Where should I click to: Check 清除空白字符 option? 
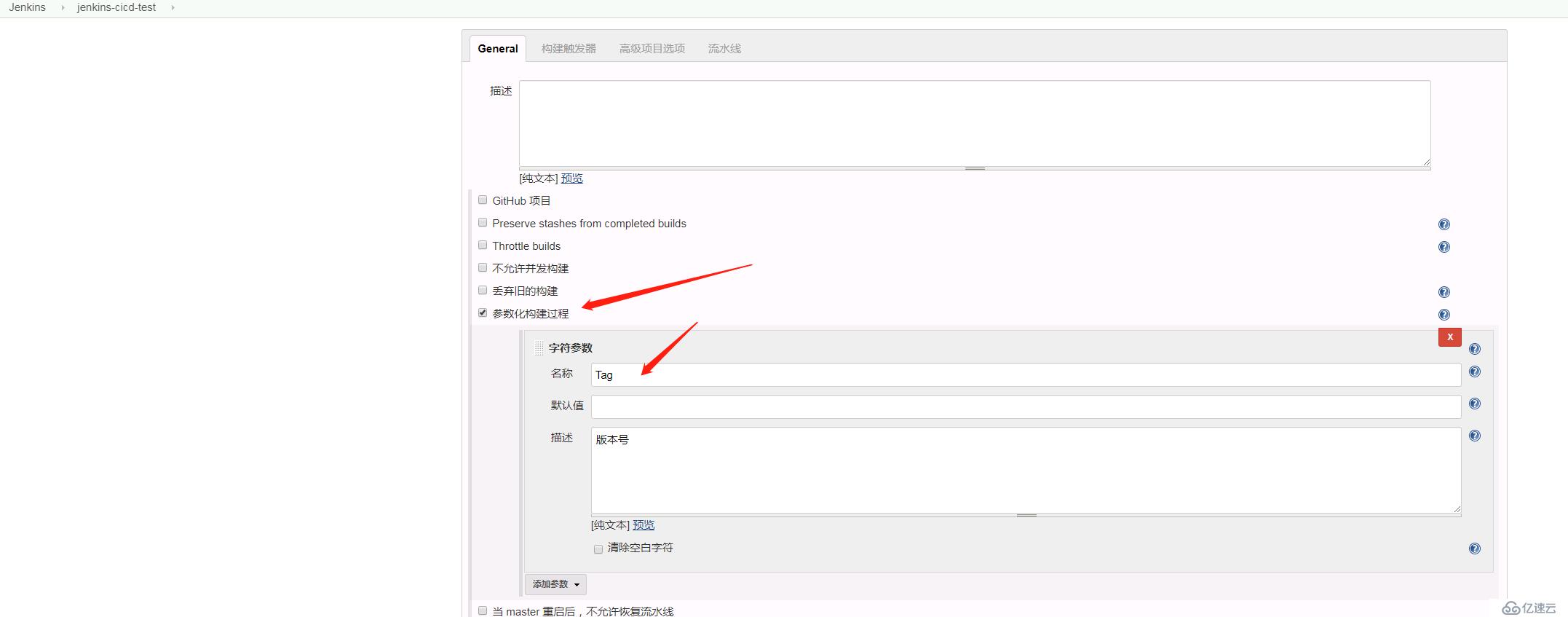tap(598, 549)
